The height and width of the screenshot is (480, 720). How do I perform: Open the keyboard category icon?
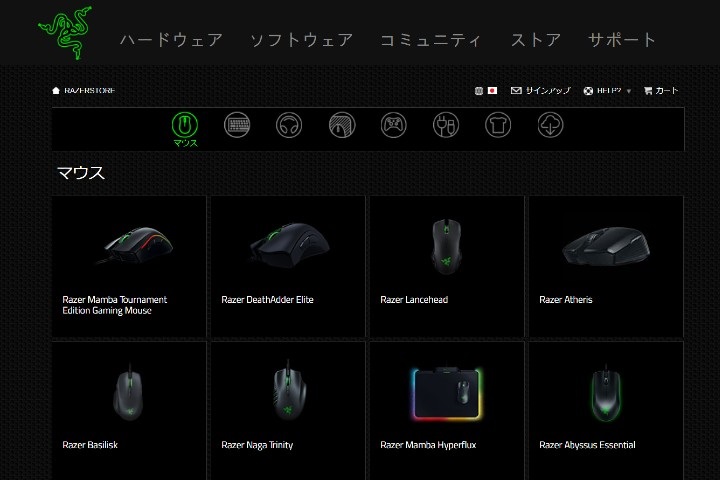(237, 124)
